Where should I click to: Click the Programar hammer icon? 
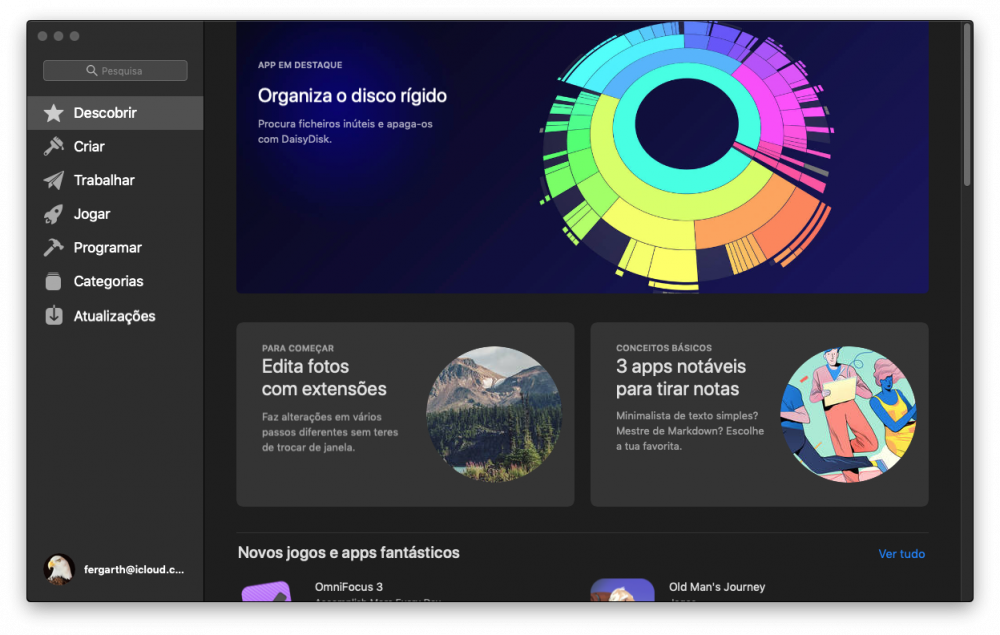point(54,247)
